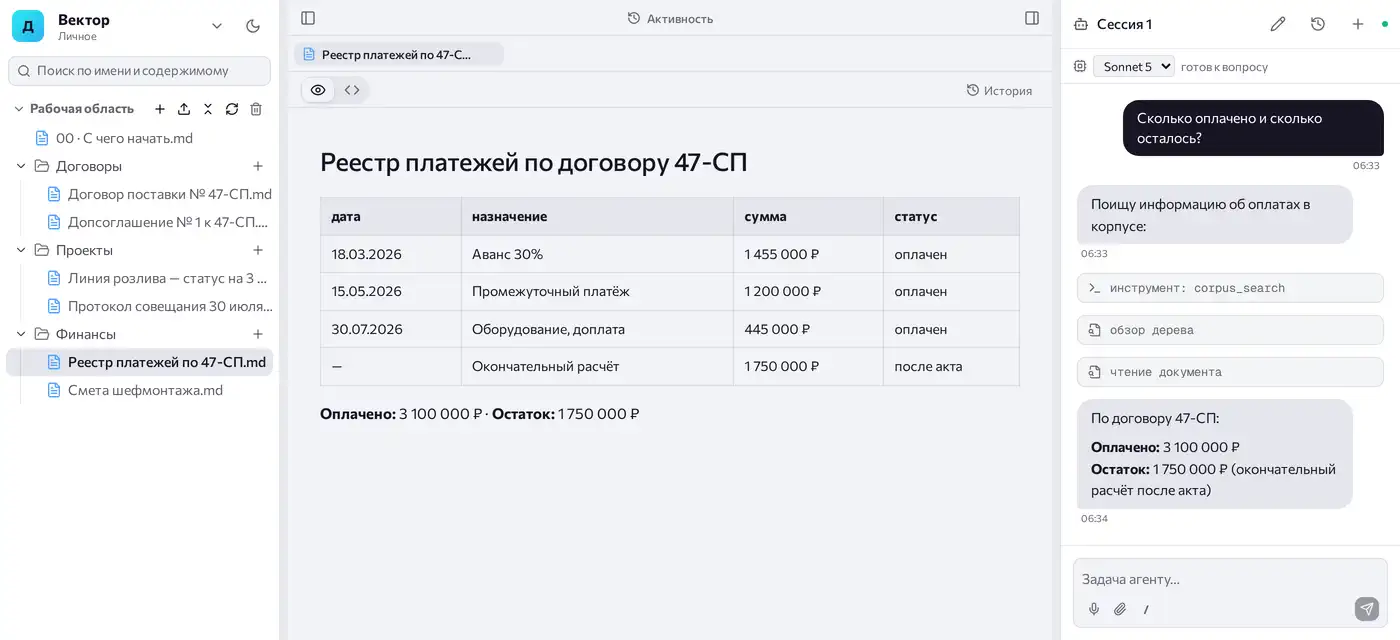Upload files to Рабочая область
The height and width of the screenshot is (640, 1400).
(x=184, y=109)
